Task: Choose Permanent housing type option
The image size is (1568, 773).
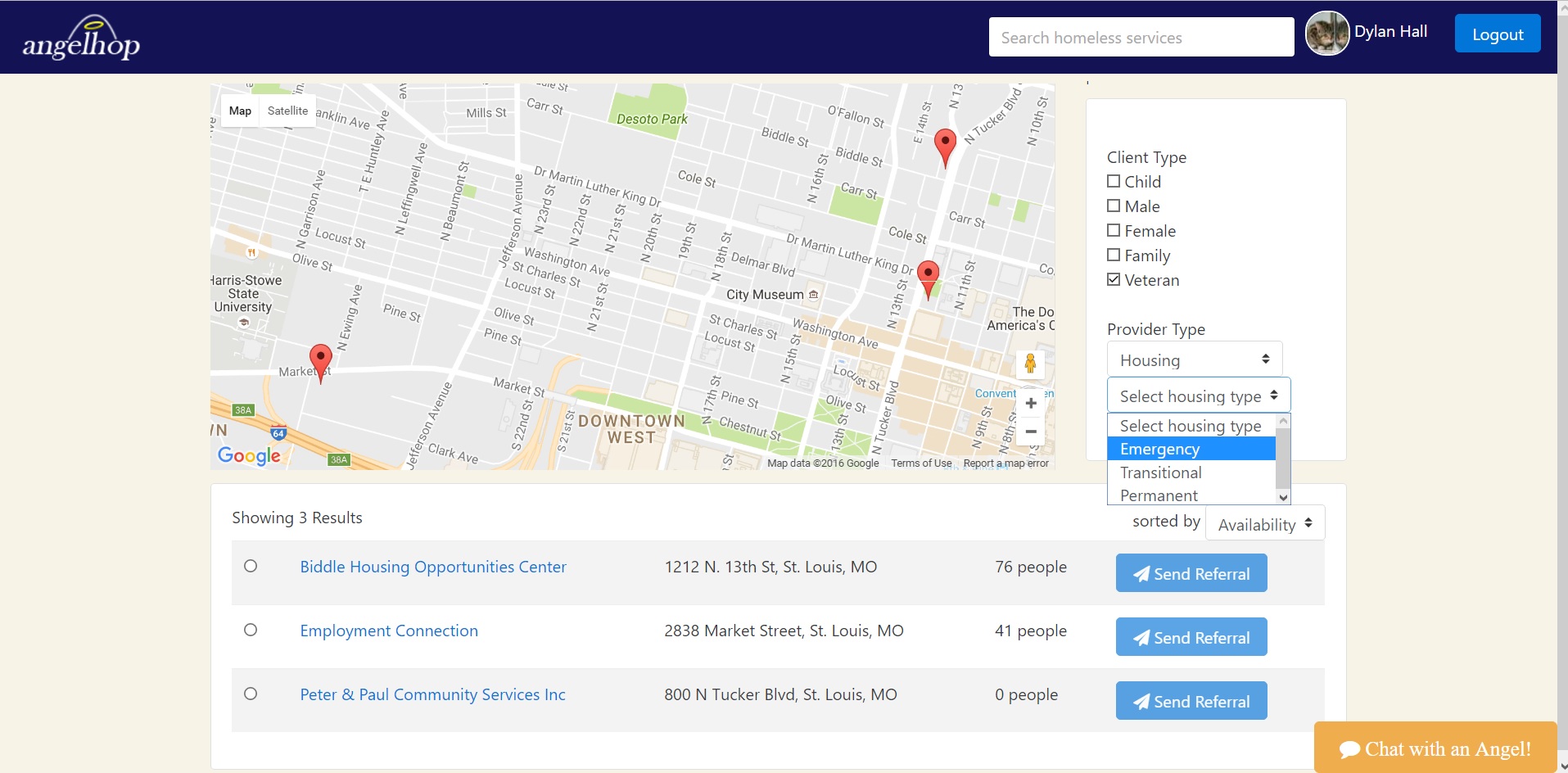Action: coord(1191,495)
